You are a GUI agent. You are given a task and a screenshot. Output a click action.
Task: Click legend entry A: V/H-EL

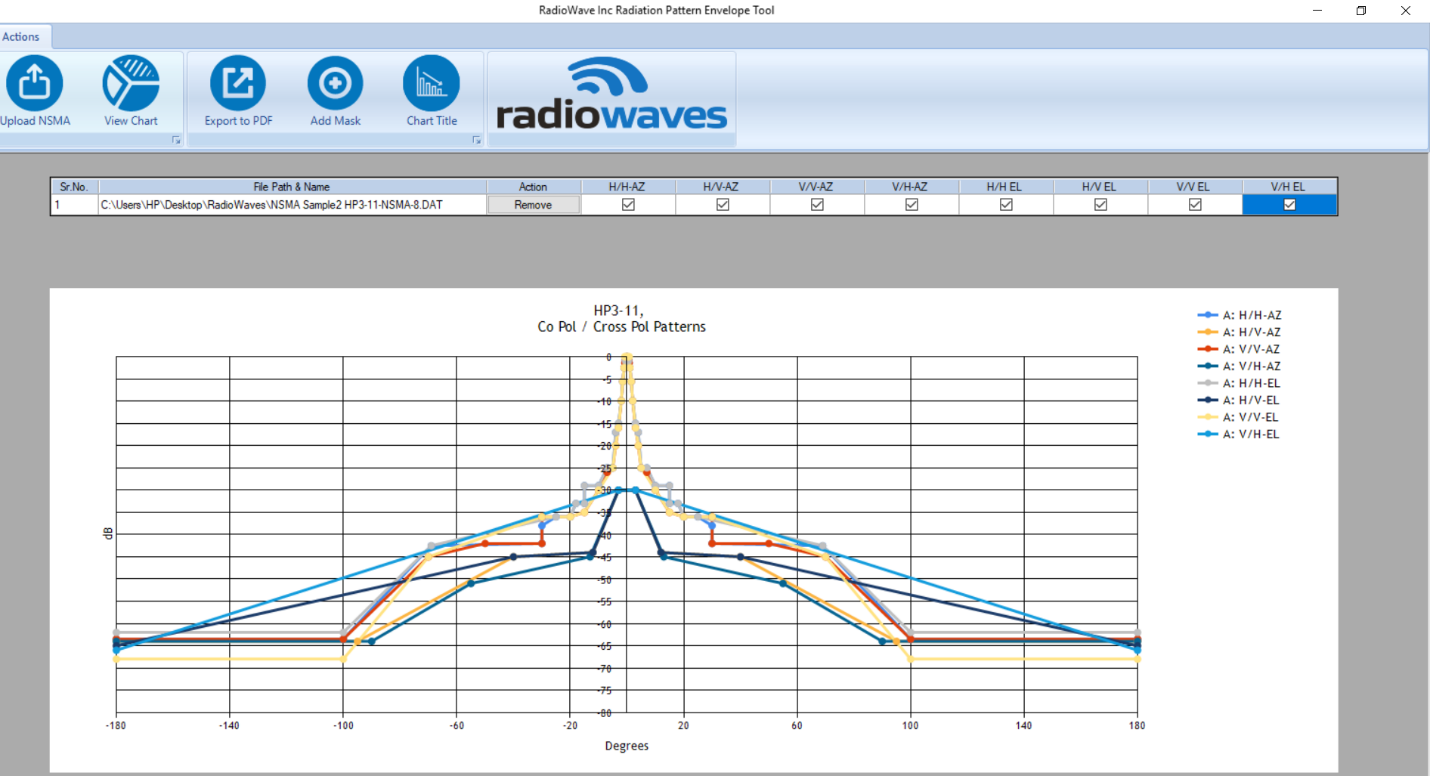click(1239, 434)
